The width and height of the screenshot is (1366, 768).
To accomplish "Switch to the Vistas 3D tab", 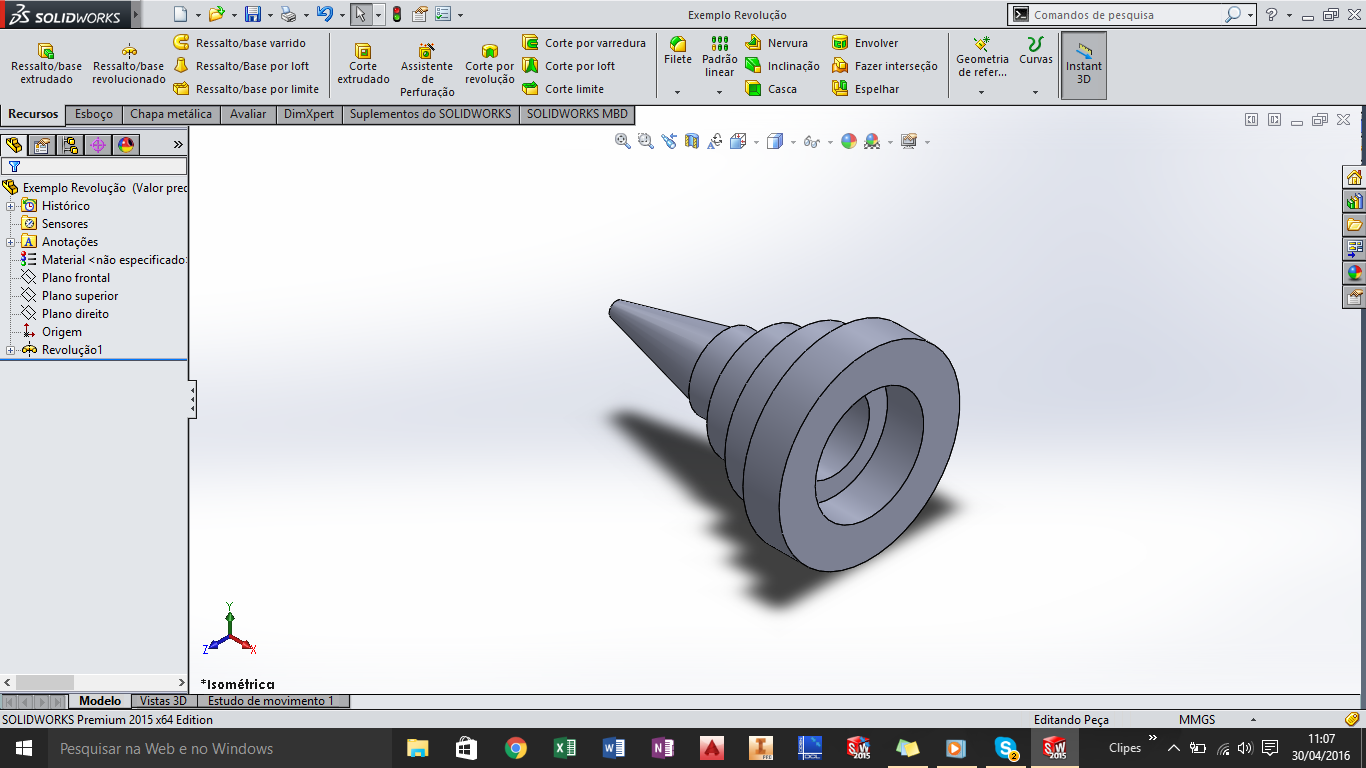I will coord(163,701).
